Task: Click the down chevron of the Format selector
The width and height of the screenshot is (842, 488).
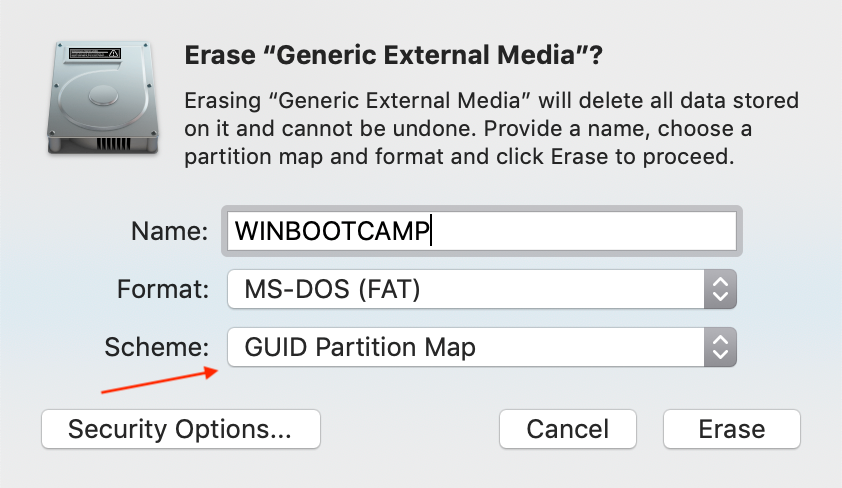Action: click(720, 296)
